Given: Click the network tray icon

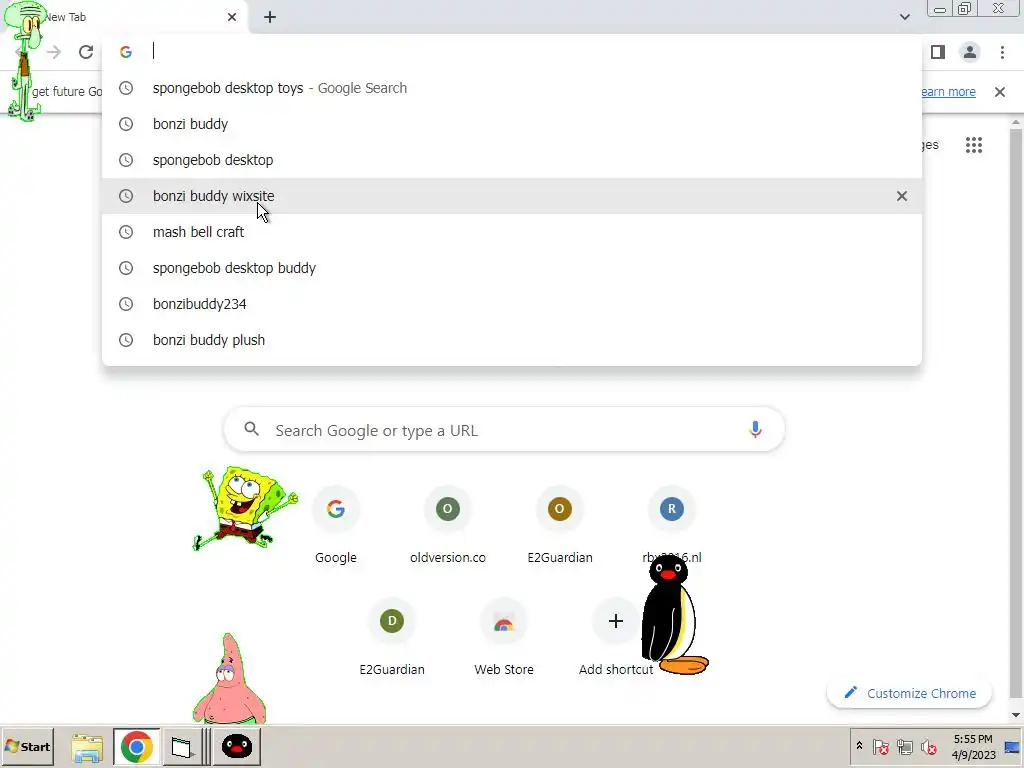Looking at the screenshot, I should pyautogui.click(x=904, y=746).
